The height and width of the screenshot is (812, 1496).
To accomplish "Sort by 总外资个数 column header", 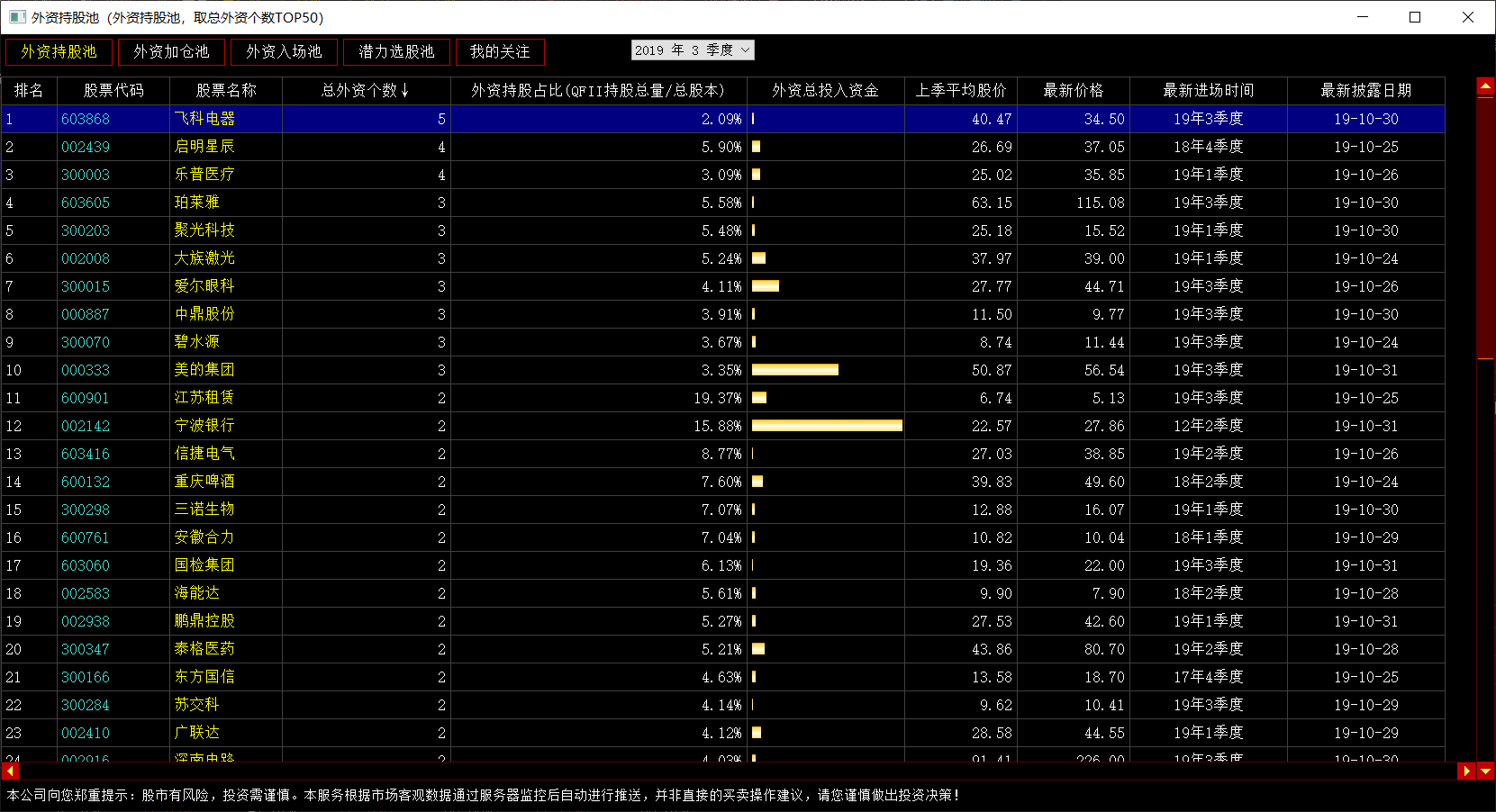I will click(x=366, y=91).
